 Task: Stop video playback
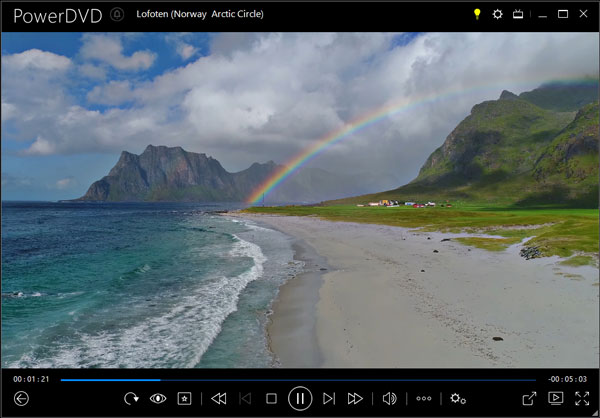(x=271, y=398)
